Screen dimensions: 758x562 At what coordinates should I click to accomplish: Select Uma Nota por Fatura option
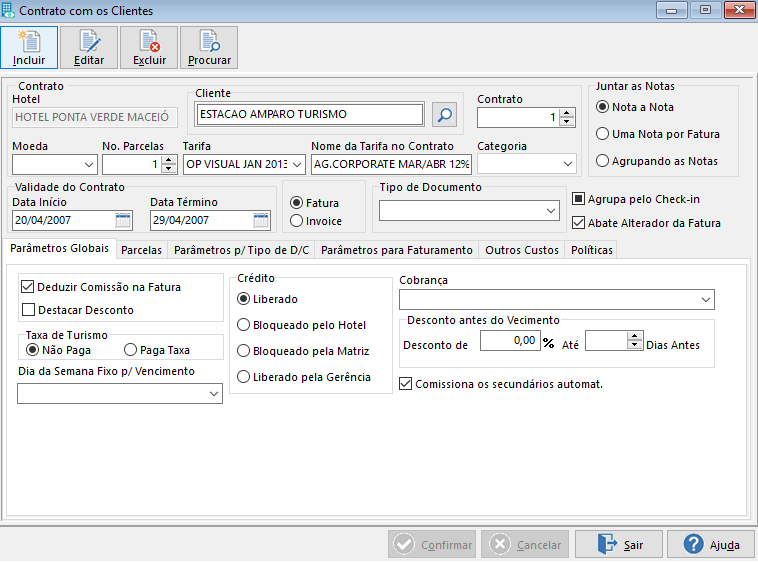click(x=658, y=134)
